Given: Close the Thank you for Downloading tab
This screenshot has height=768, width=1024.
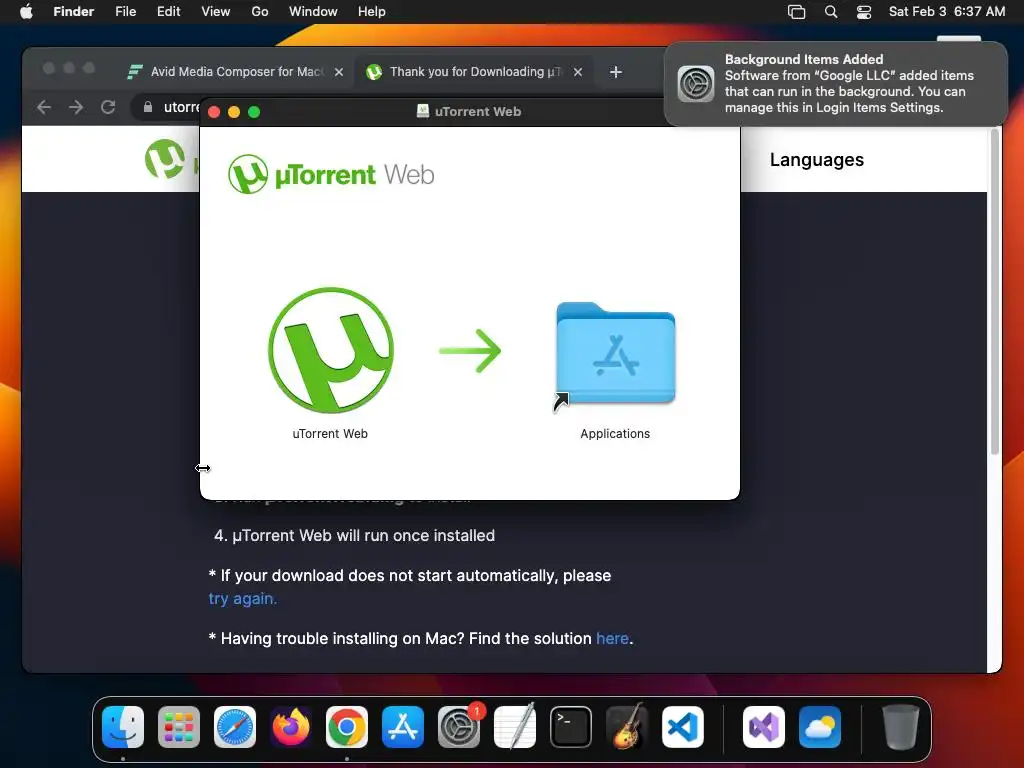Looking at the screenshot, I should (578, 72).
